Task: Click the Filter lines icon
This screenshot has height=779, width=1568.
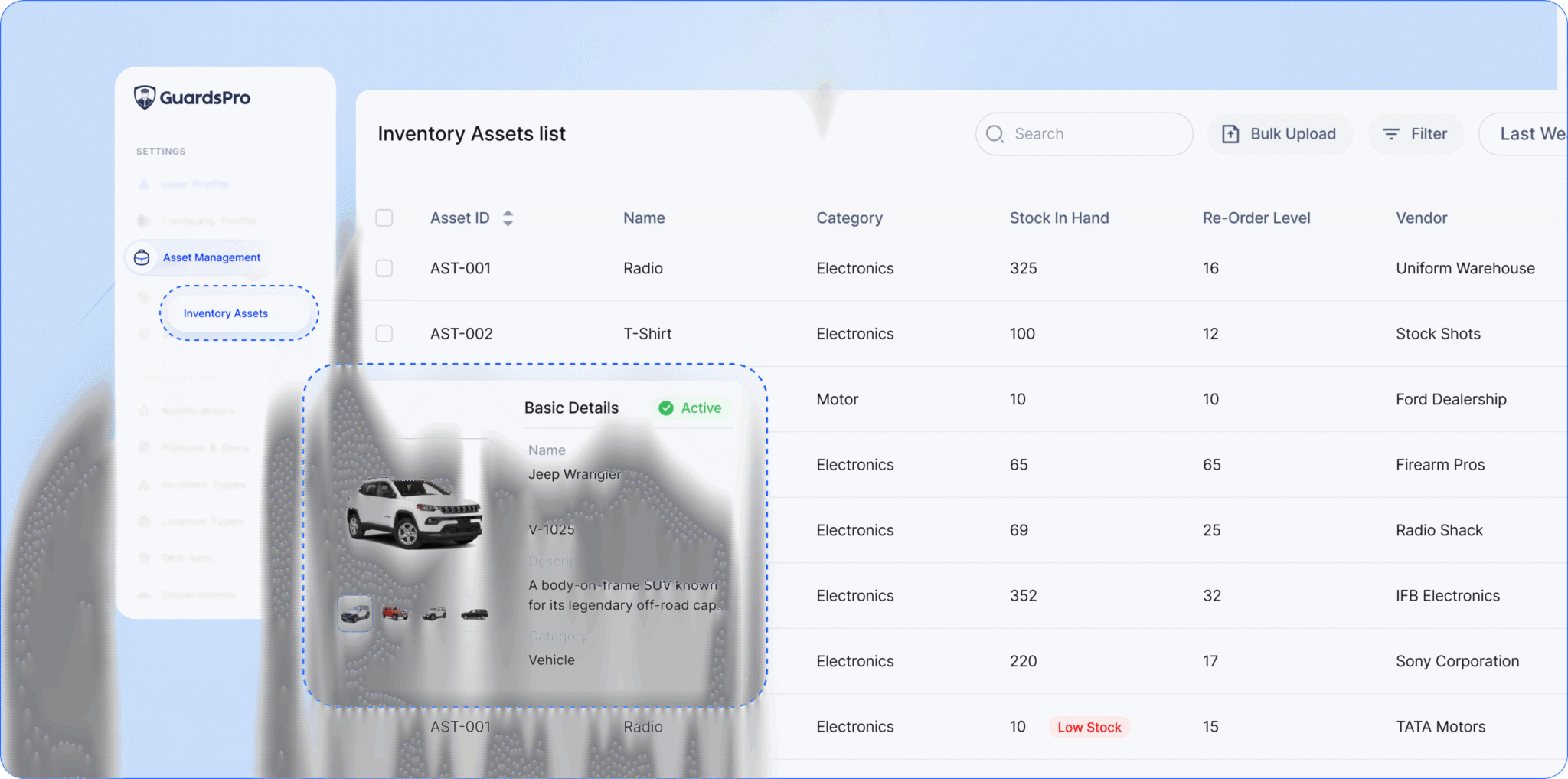Action: pyautogui.click(x=1391, y=134)
